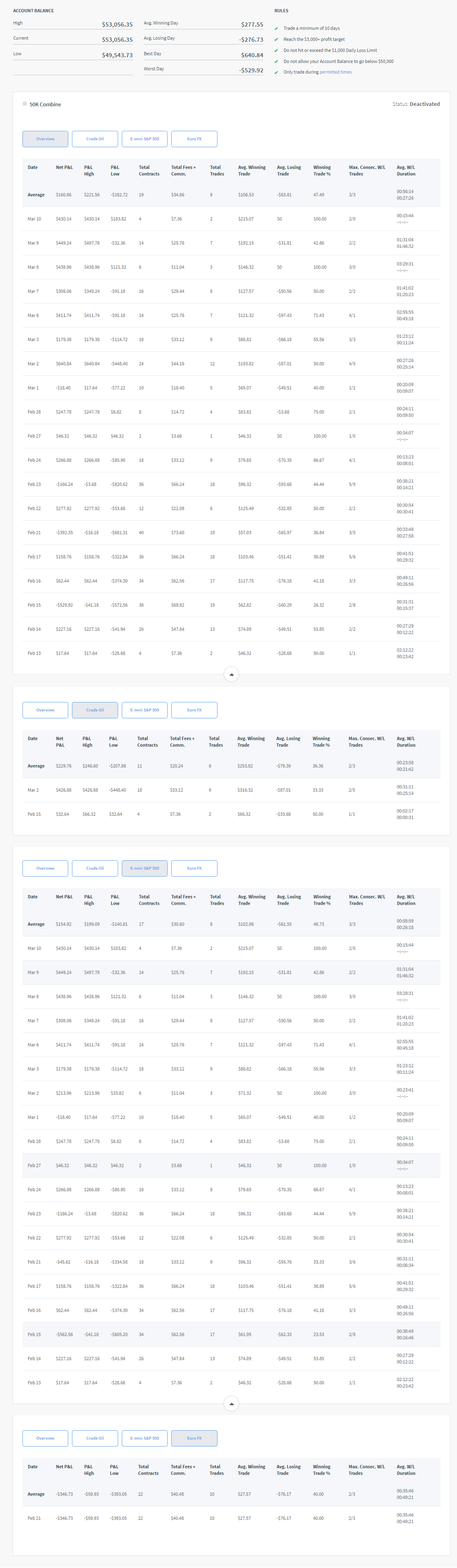Image resolution: width=457 pixels, height=1568 pixels.
Task: Switch to Euro FX from the topmost tab row
Action: tap(194, 139)
